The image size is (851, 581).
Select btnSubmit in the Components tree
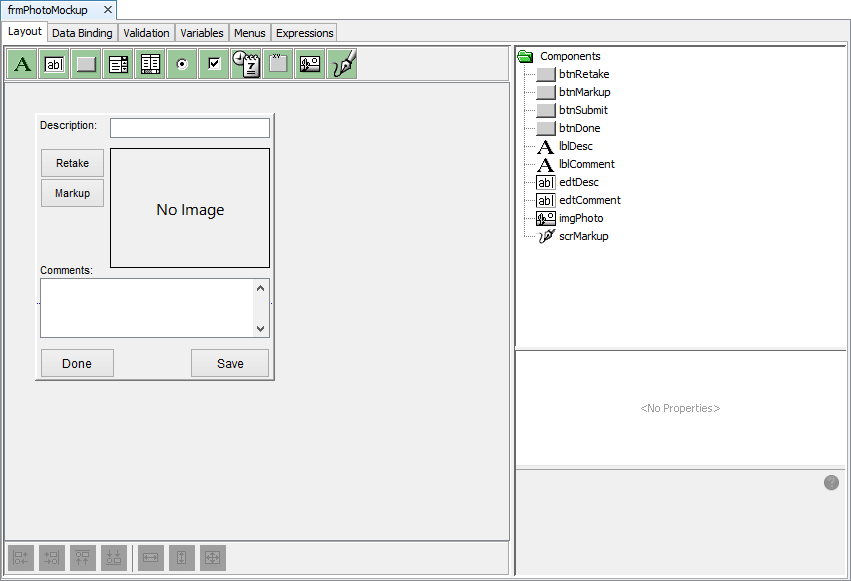pyautogui.click(x=583, y=110)
